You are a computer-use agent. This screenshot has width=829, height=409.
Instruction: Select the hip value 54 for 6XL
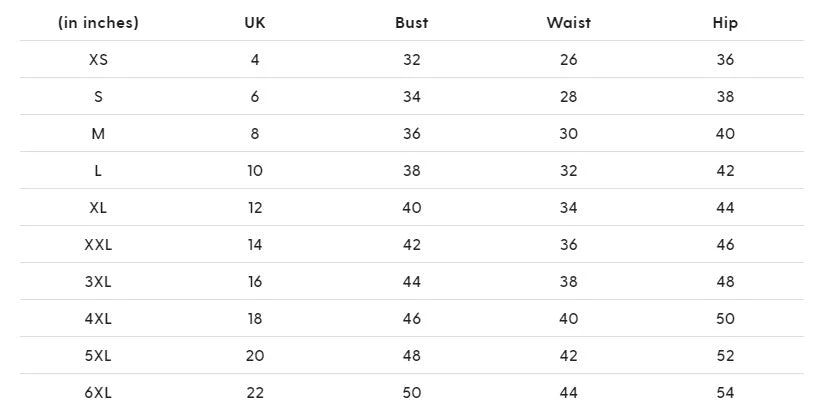(x=725, y=393)
